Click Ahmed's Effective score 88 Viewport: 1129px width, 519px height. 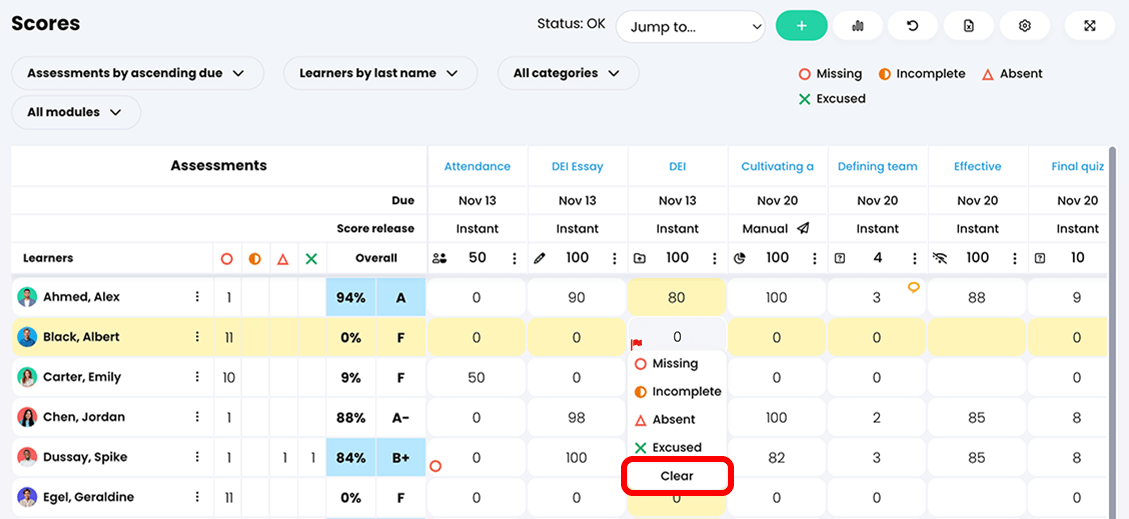pyautogui.click(x=977, y=297)
